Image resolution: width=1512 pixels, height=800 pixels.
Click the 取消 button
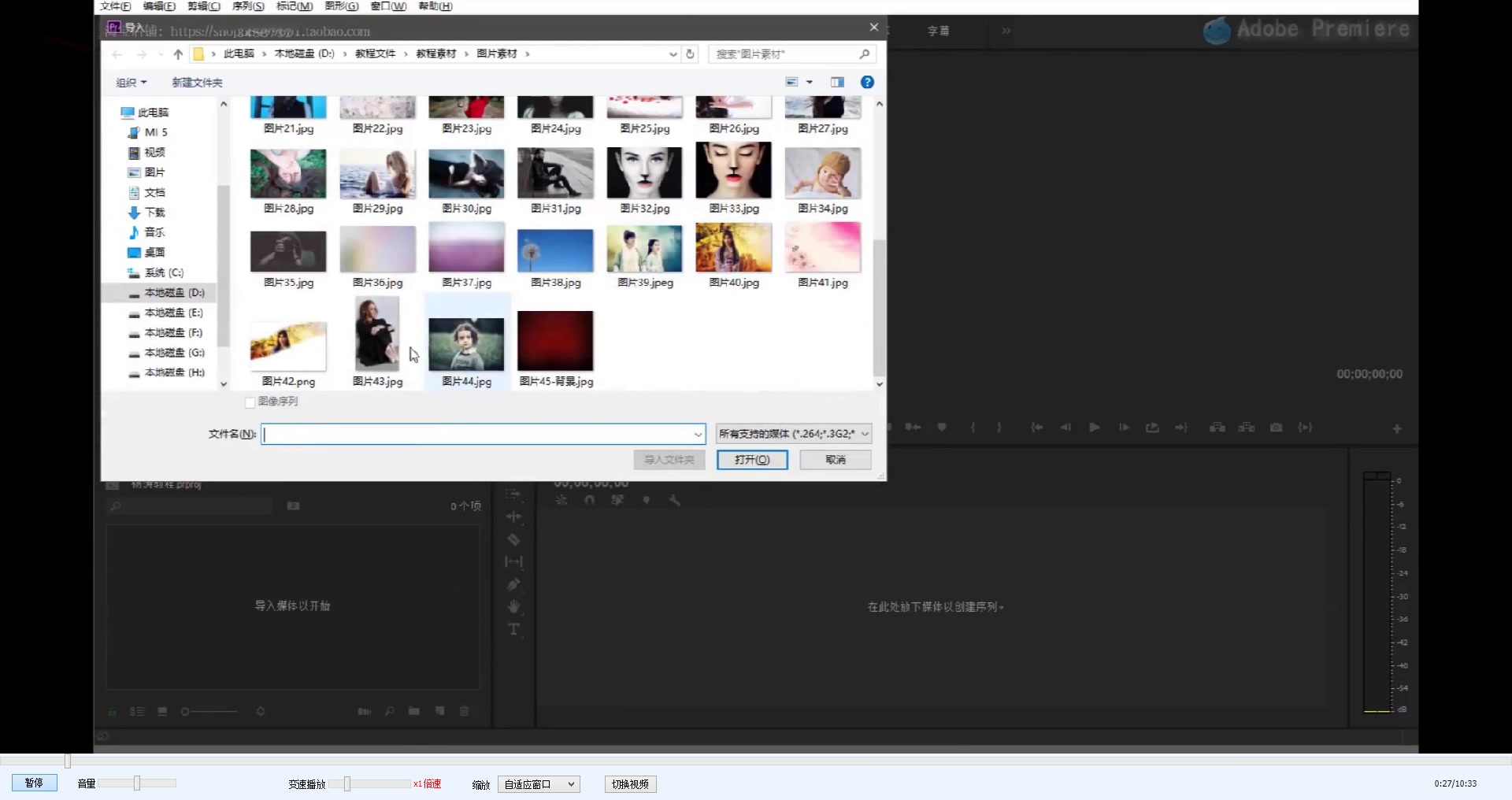coord(836,460)
